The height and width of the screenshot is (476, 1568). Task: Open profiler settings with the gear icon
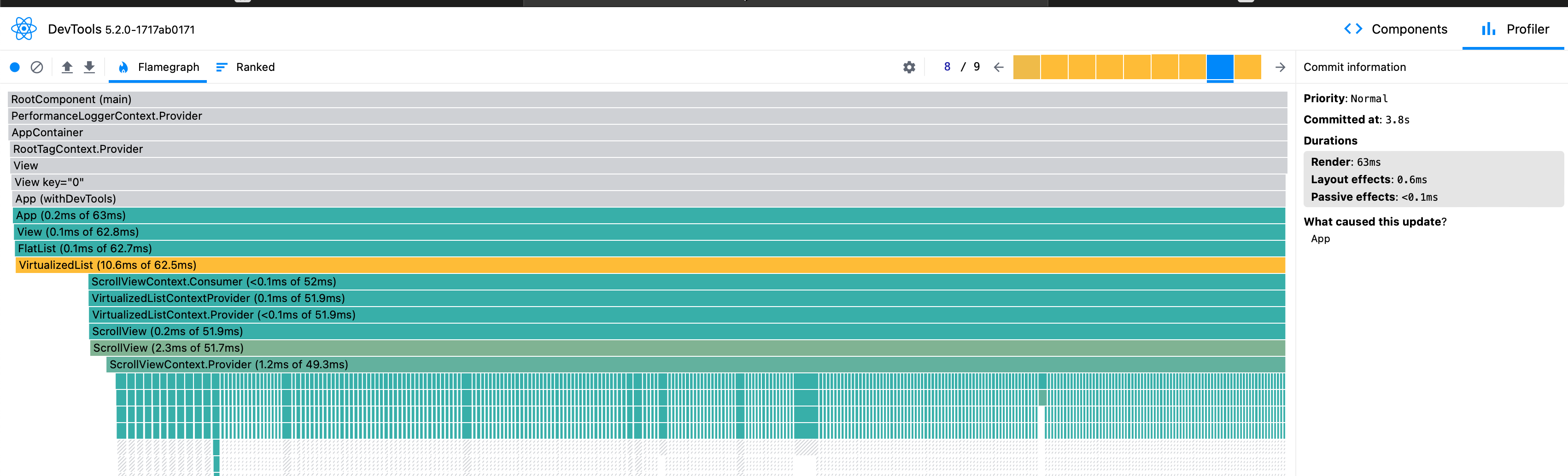click(x=909, y=67)
